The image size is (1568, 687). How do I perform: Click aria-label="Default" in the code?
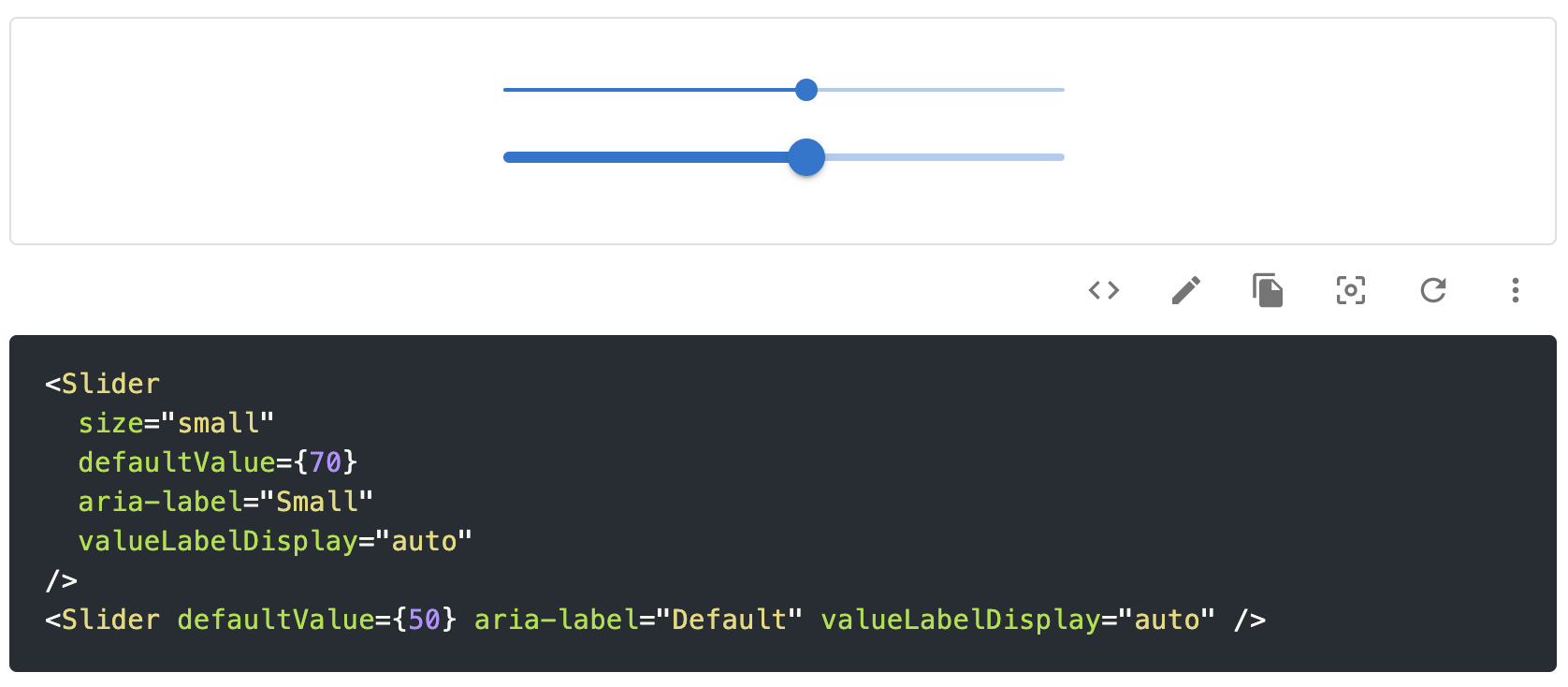point(638,620)
